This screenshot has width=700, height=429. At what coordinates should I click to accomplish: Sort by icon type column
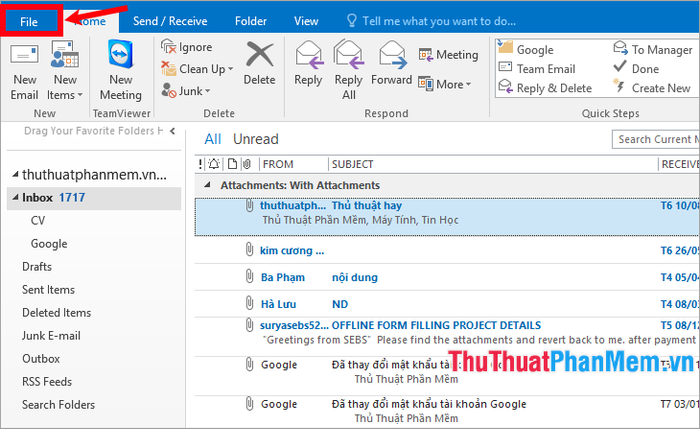[x=232, y=164]
